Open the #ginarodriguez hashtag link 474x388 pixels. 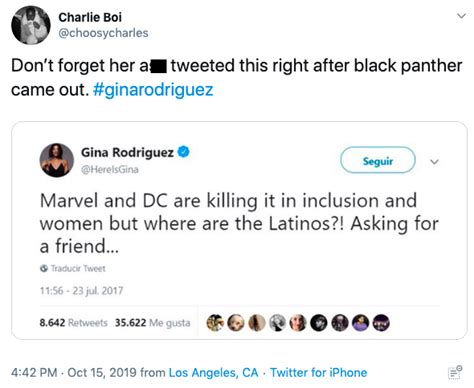pos(153,90)
